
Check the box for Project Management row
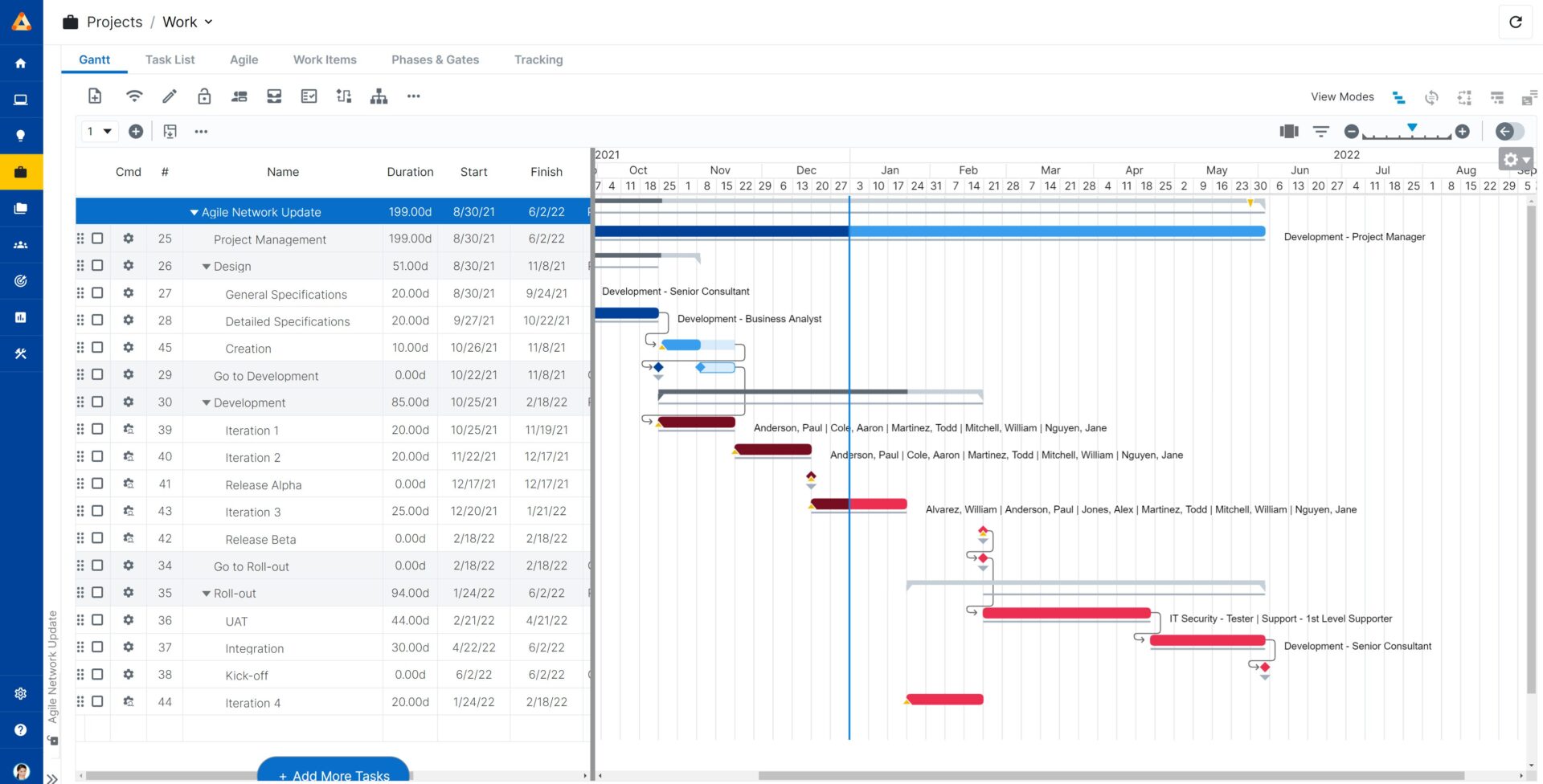(x=97, y=239)
